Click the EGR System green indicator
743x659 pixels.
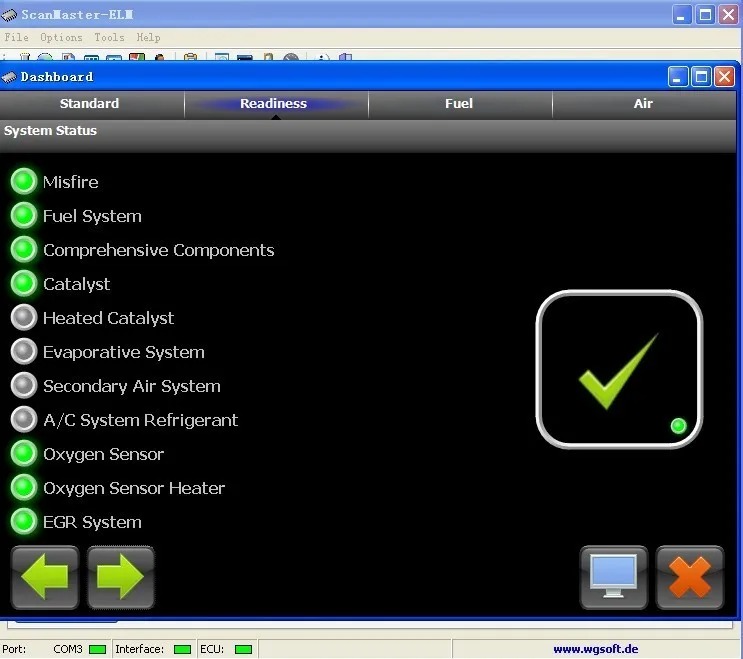(24, 522)
